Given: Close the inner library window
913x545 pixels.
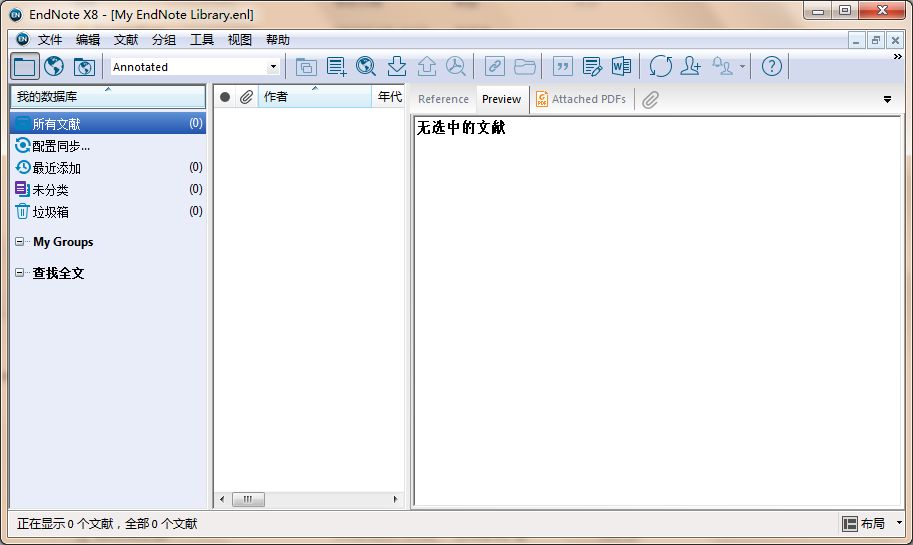Looking at the screenshot, I should pyautogui.click(x=895, y=41).
